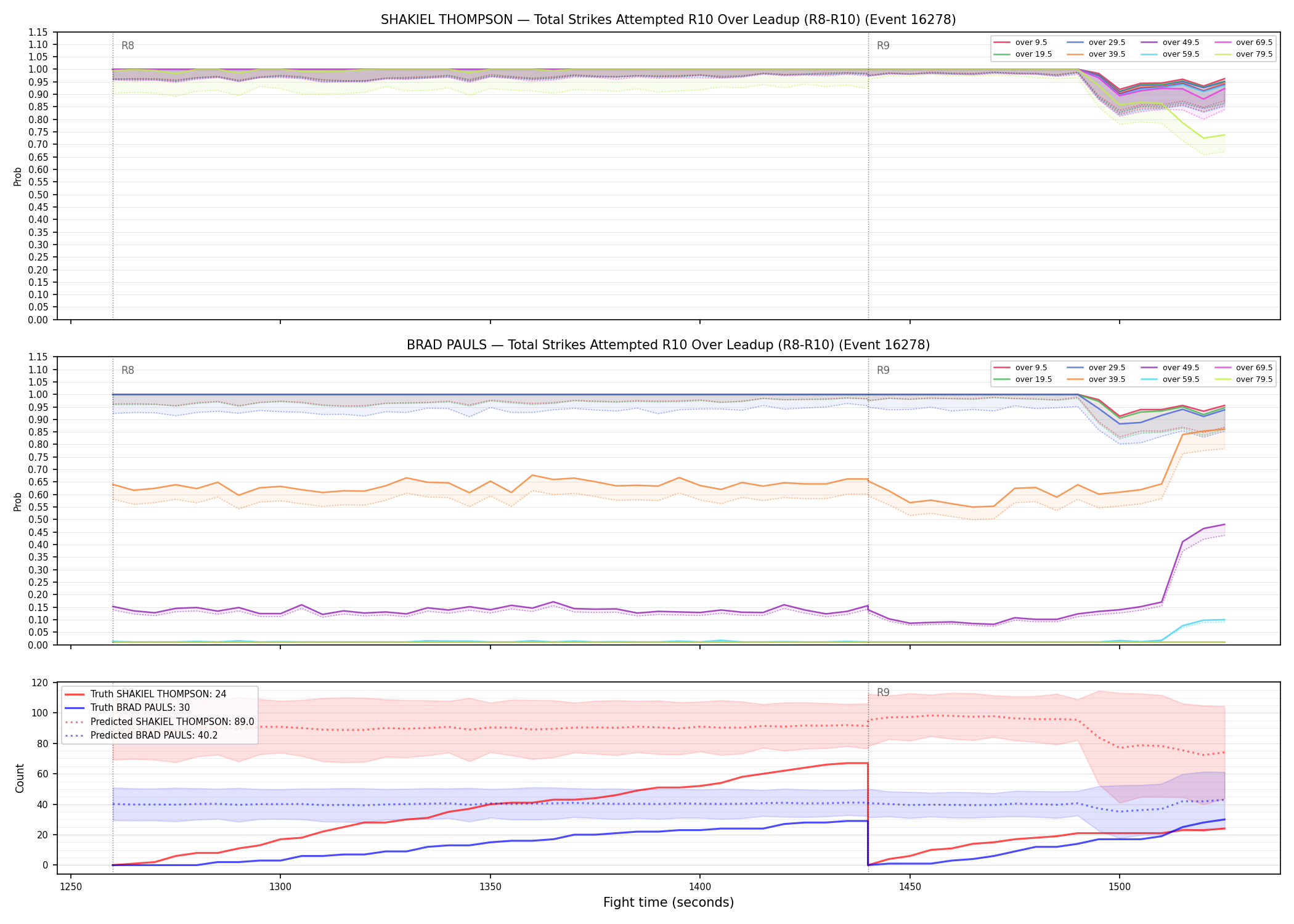Viewport: 1294px width, 924px height.
Task: Click the 0.50 tick in Thompson chart
Action: [x=38, y=195]
